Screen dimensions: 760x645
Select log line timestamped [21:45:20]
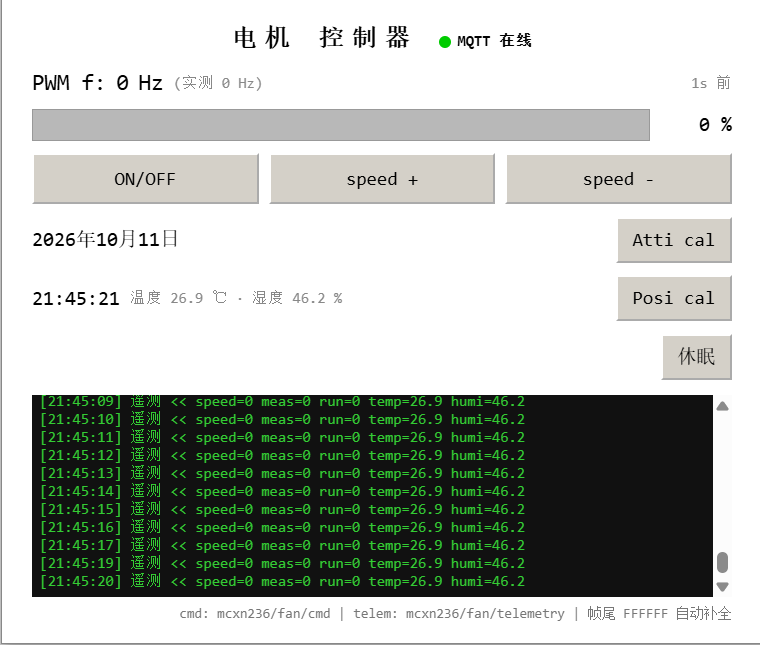tap(282, 581)
